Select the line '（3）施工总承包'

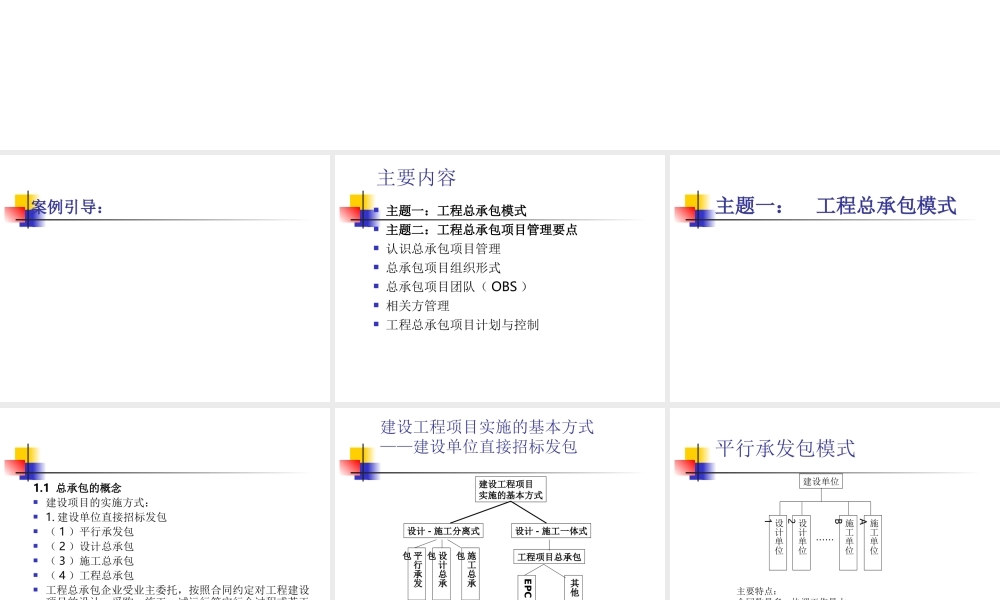click(90, 561)
